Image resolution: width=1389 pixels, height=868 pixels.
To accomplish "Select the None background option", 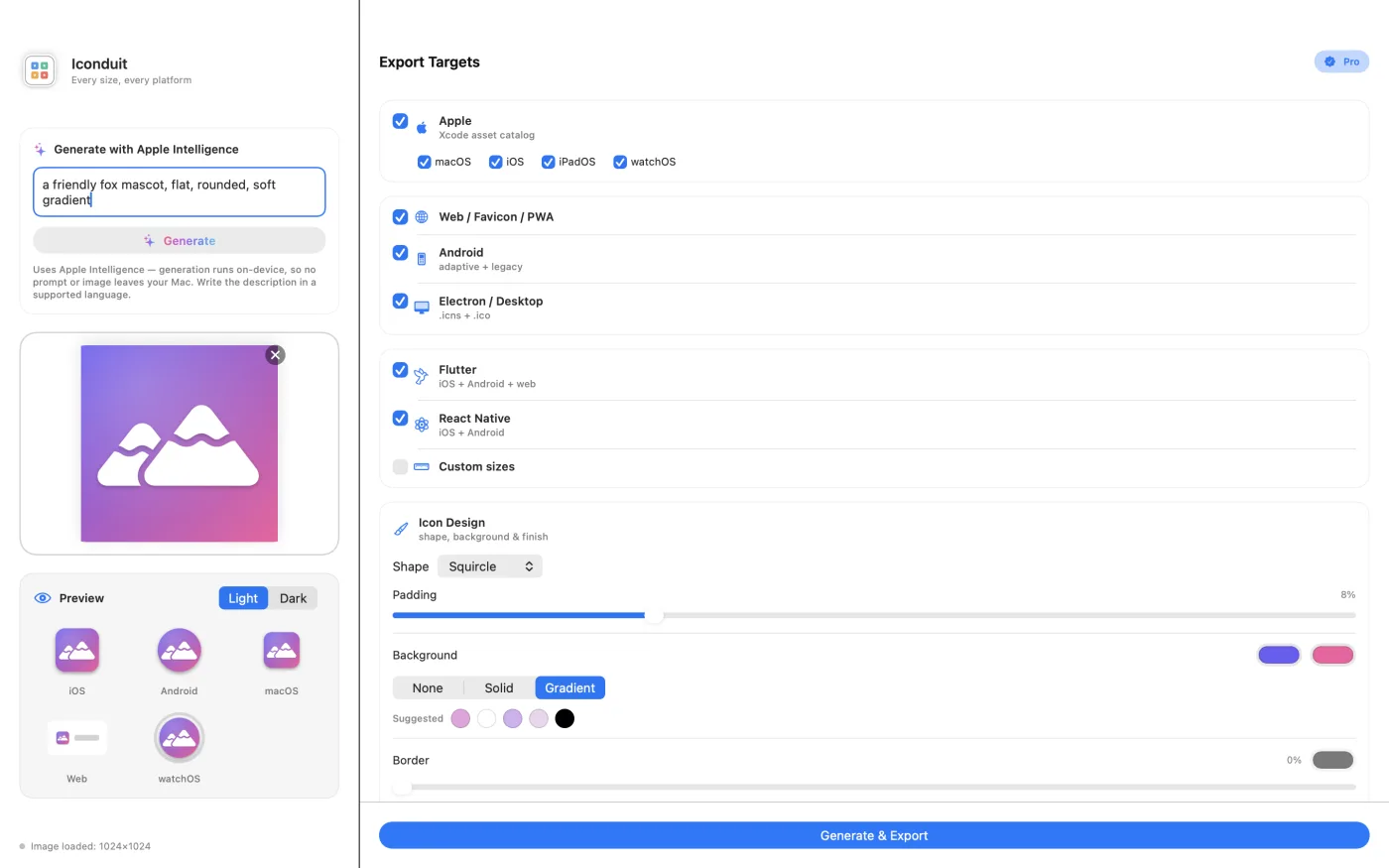I will [428, 688].
